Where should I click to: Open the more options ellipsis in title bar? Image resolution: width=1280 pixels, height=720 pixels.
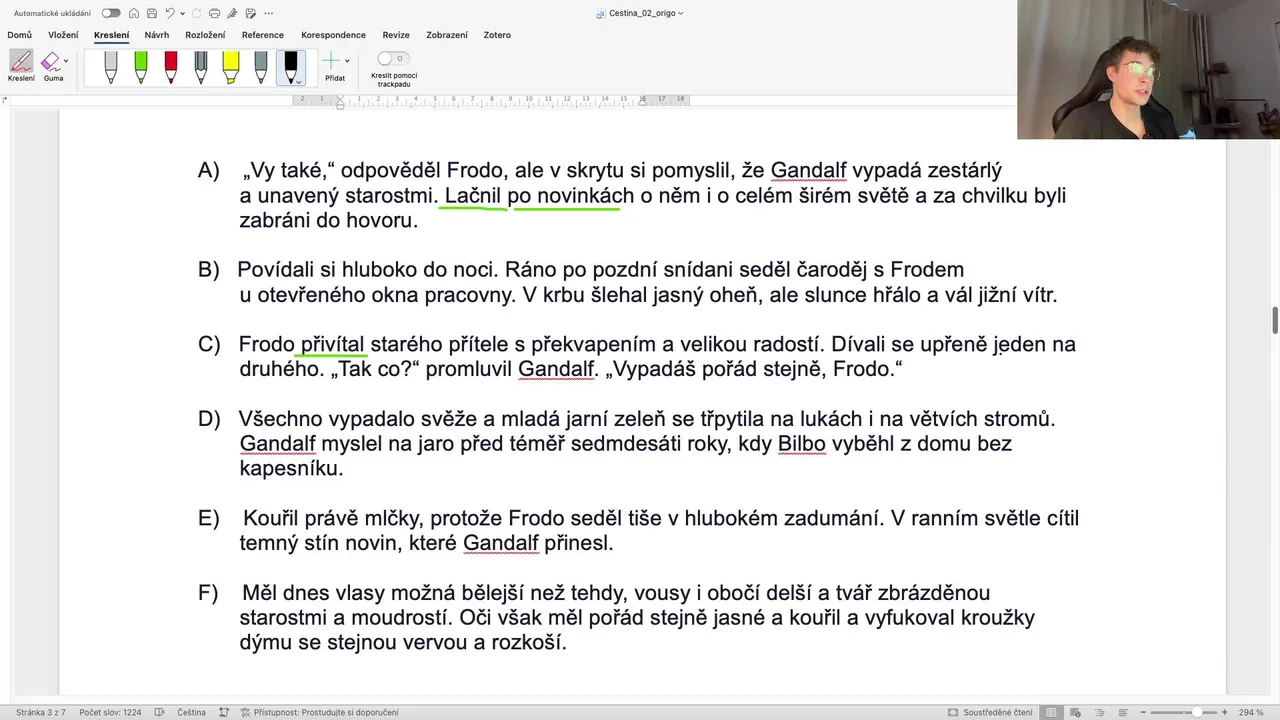click(268, 13)
